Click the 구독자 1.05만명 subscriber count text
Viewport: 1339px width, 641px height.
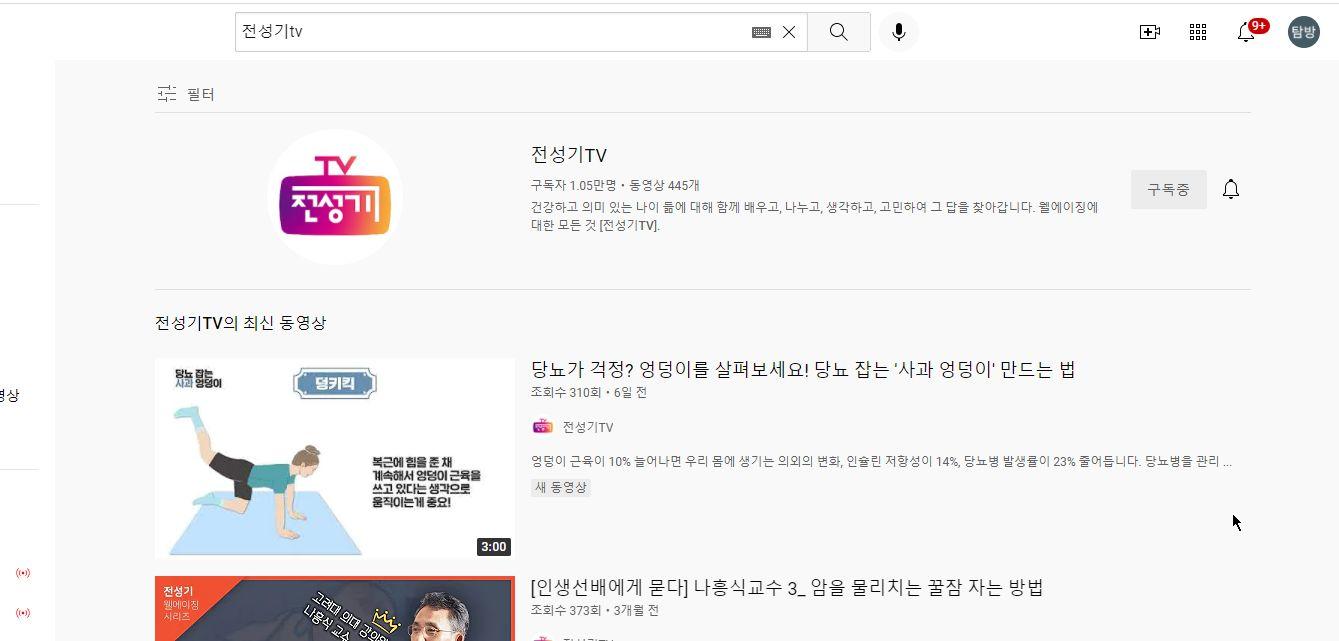pyautogui.click(x=574, y=186)
